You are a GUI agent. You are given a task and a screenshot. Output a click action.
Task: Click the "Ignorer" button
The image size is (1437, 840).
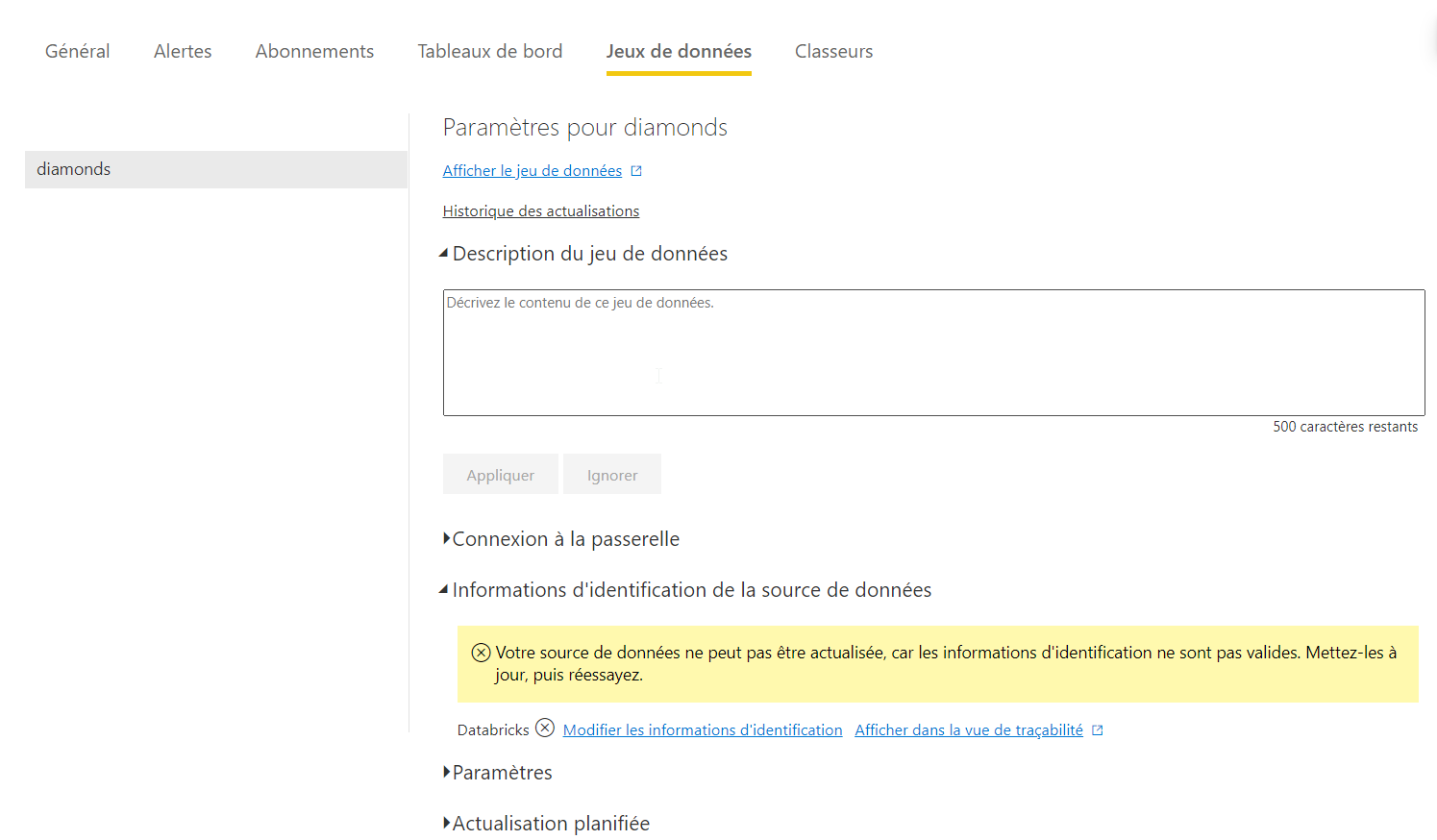(611, 474)
